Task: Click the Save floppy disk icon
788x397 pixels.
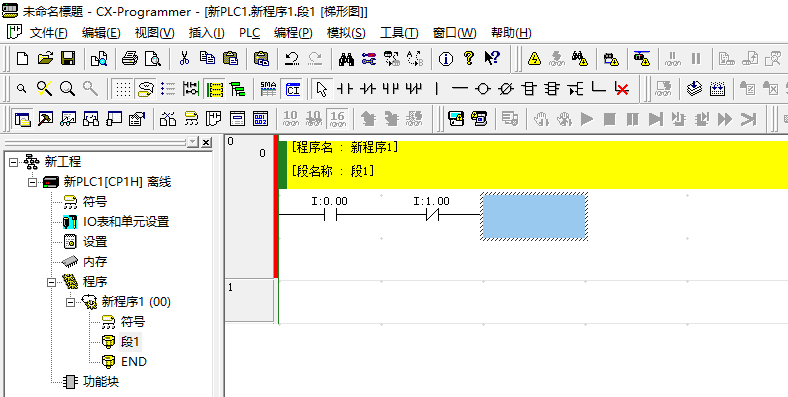Action: pyautogui.click(x=68, y=58)
